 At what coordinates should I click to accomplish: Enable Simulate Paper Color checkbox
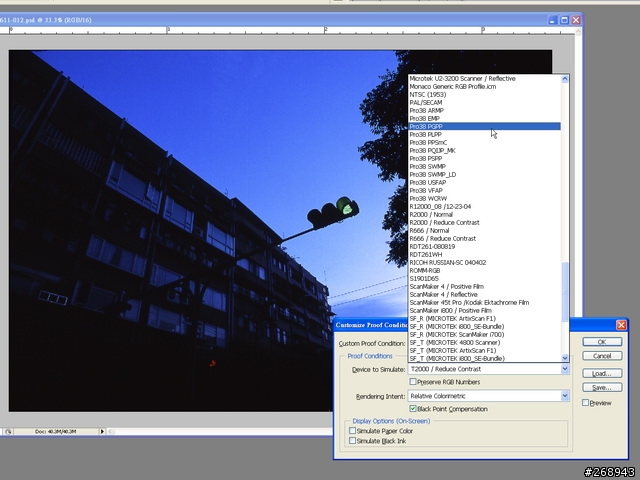(x=352, y=431)
